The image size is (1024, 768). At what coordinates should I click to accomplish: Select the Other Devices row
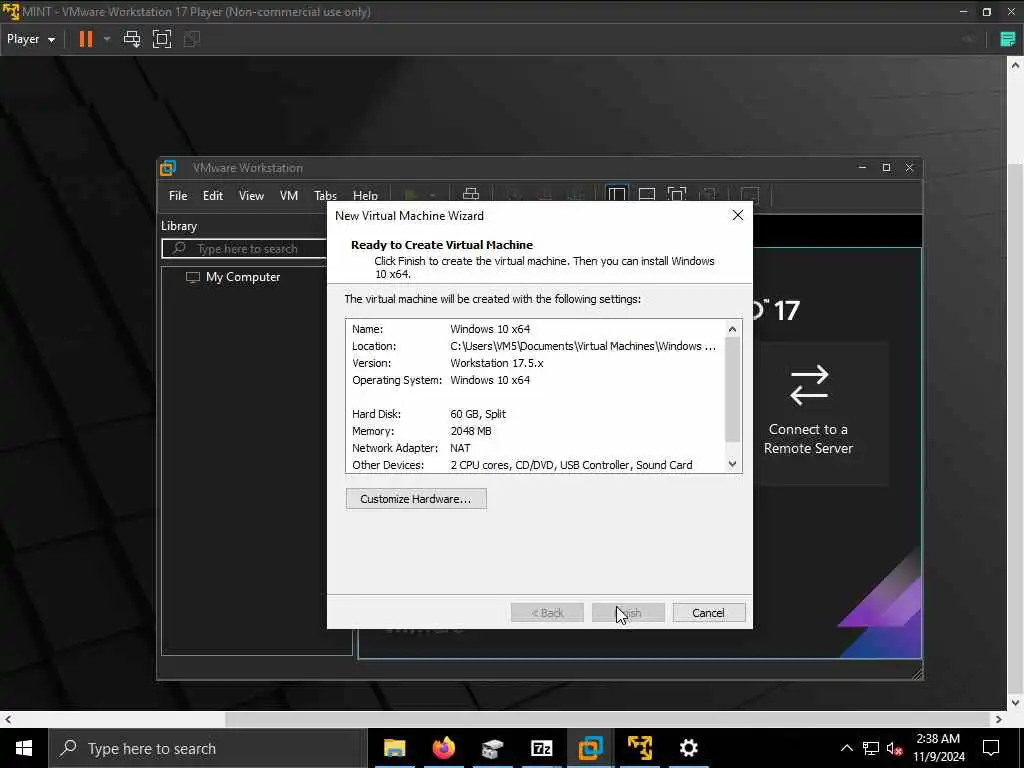point(536,465)
